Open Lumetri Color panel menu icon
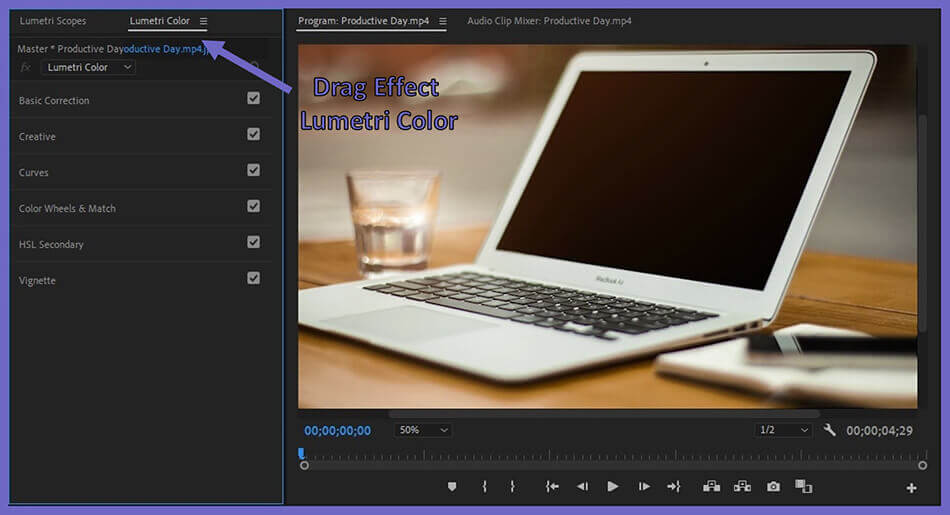Viewport: 950px width, 515px height. (204, 21)
